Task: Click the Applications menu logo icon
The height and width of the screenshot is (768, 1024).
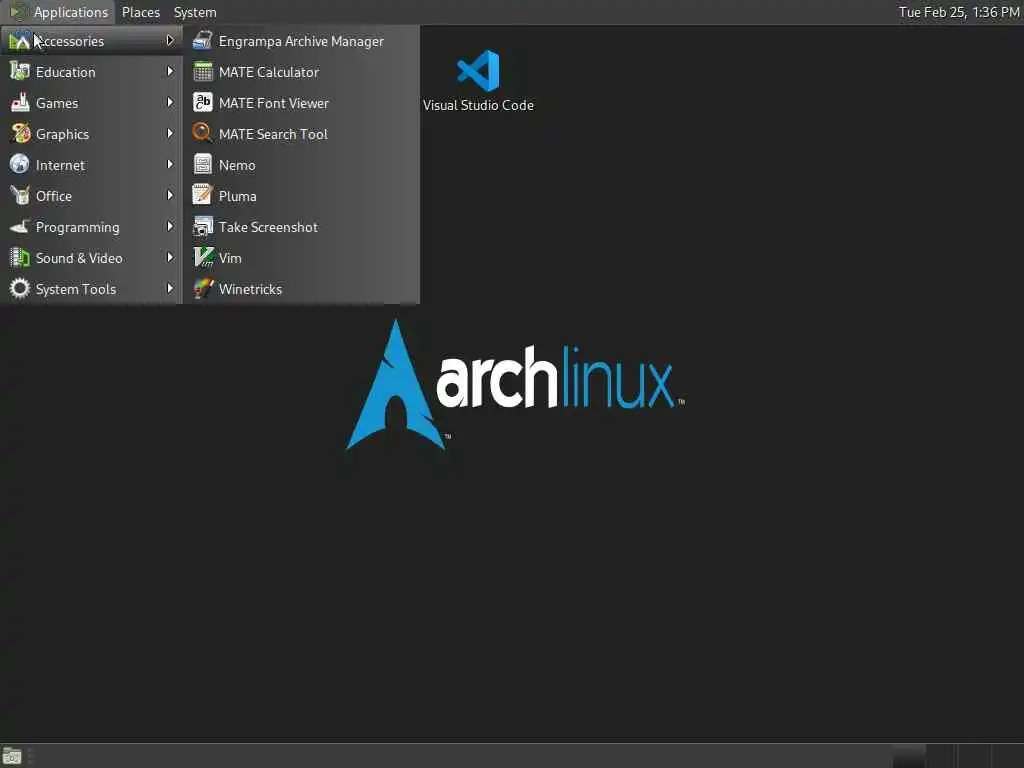Action: point(18,12)
